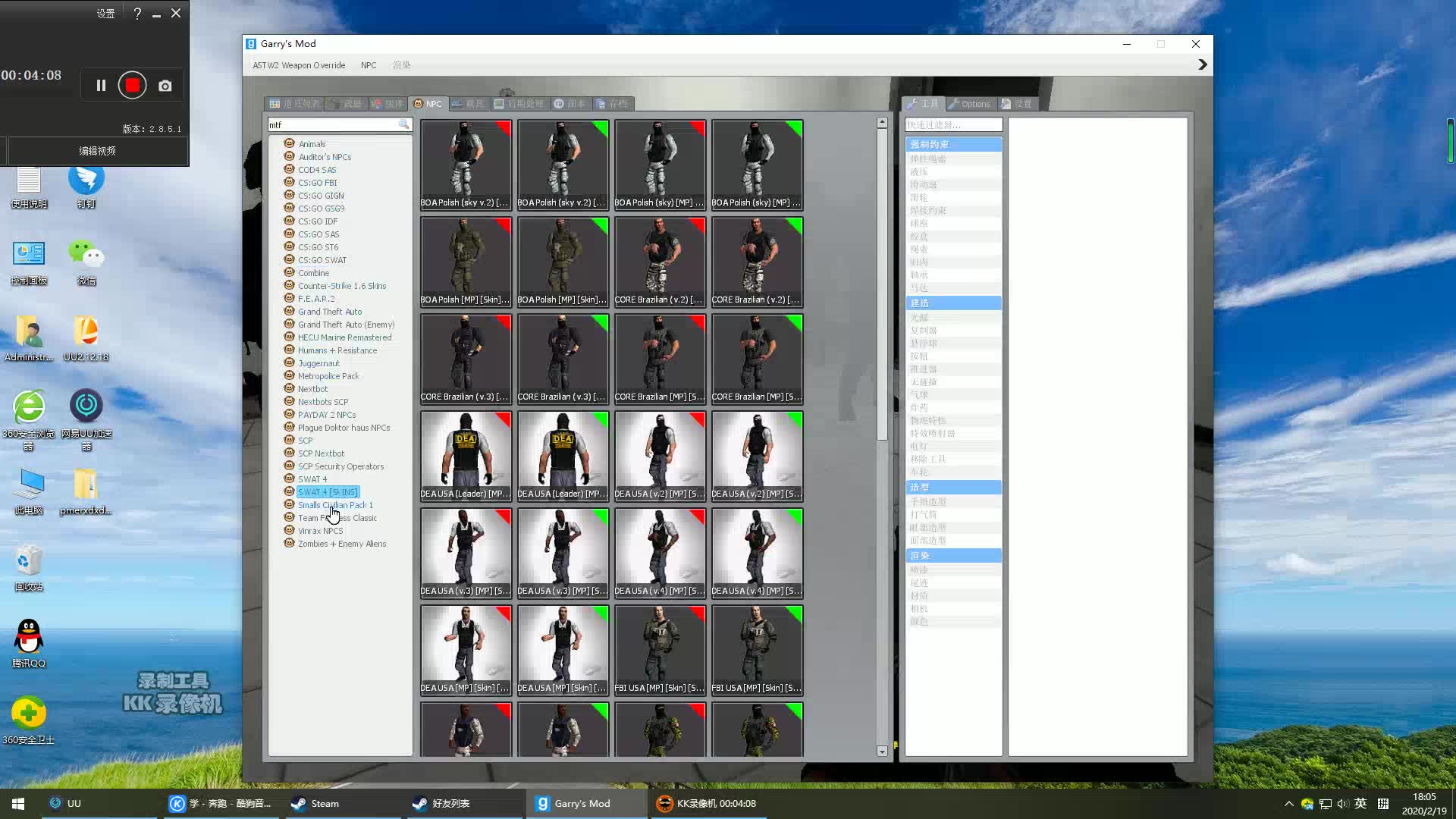Collapse the 造型 tool category header

coord(953,487)
